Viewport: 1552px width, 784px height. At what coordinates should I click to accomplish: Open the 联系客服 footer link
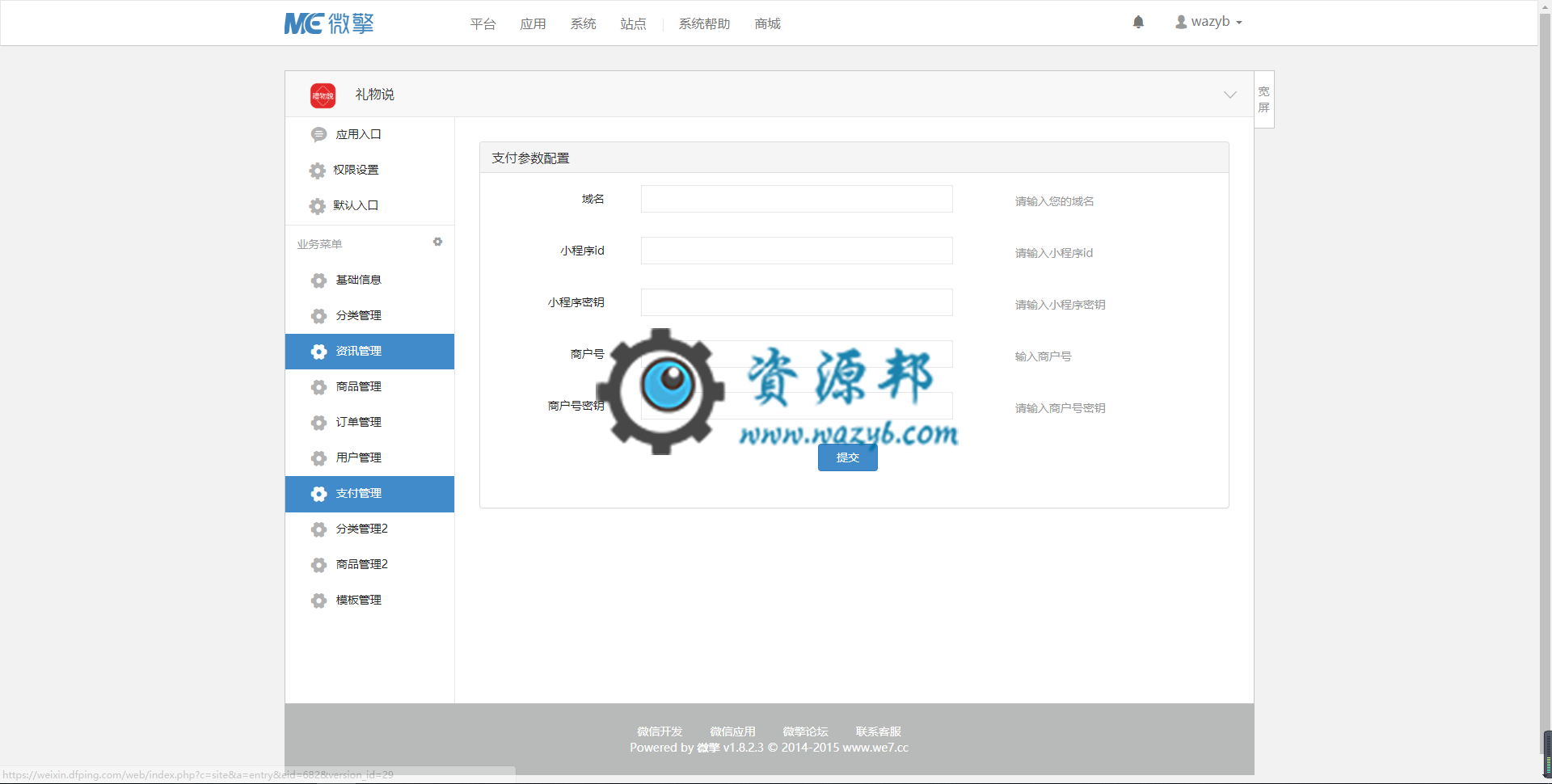(x=878, y=731)
